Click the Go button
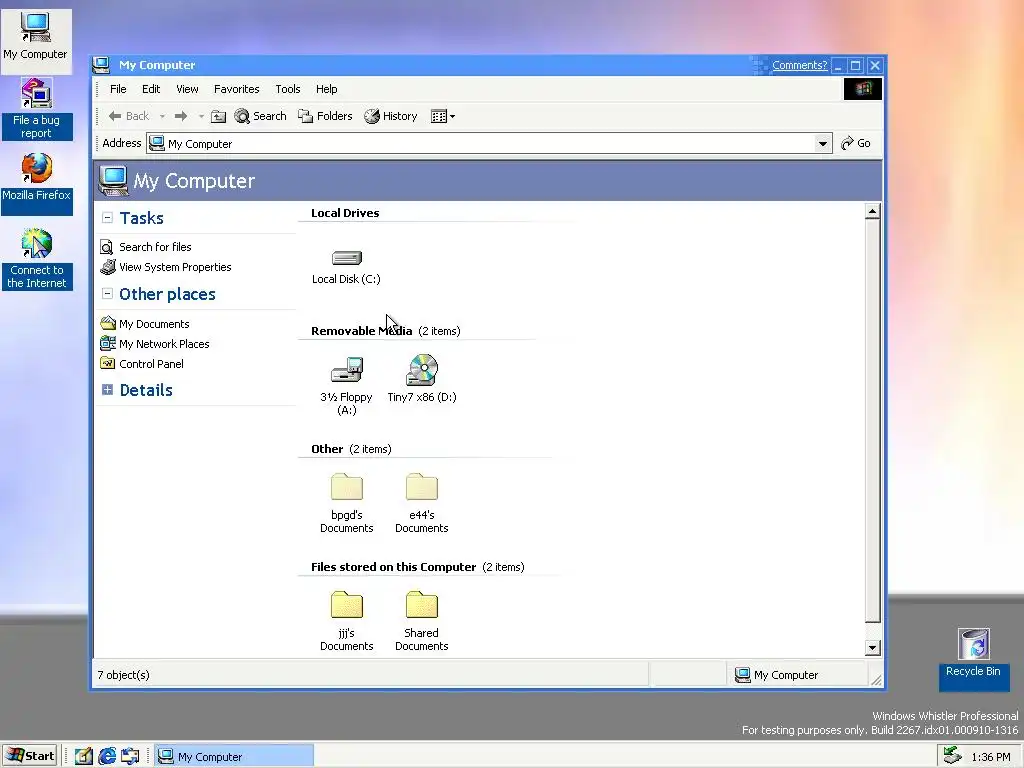This screenshot has height=768, width=1024. coord(856,143)
